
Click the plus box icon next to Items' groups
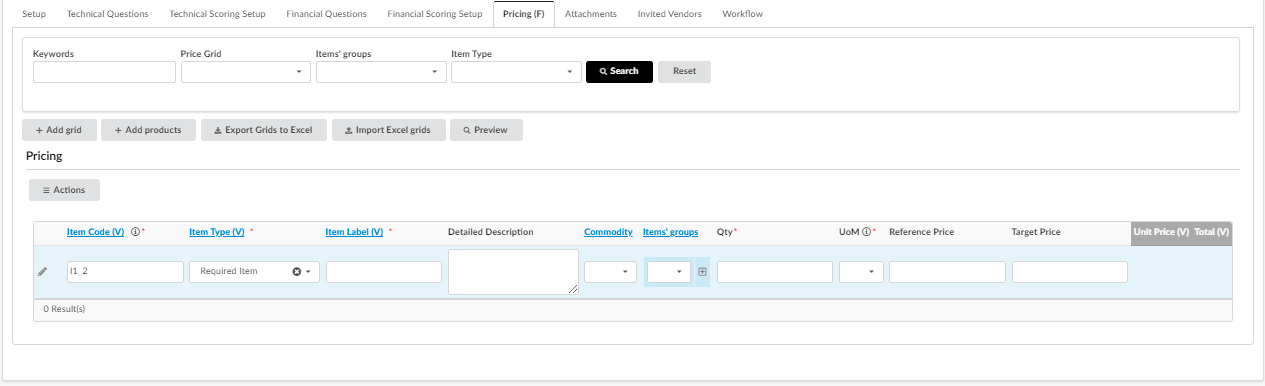[x=702, y=271]
